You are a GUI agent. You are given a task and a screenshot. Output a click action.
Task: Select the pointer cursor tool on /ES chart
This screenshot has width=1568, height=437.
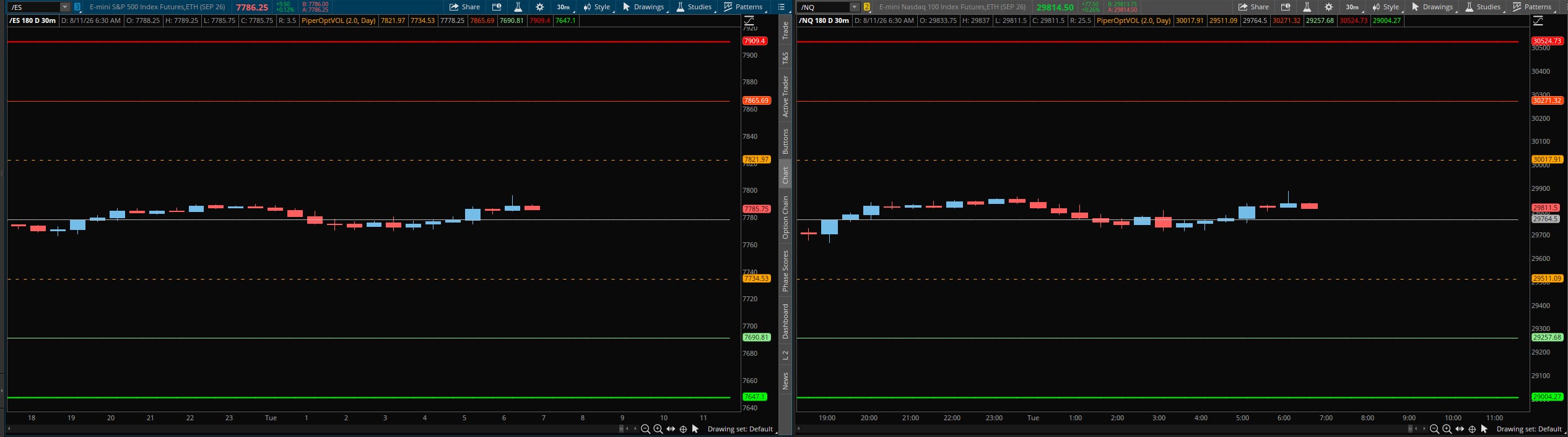(695, 429)
